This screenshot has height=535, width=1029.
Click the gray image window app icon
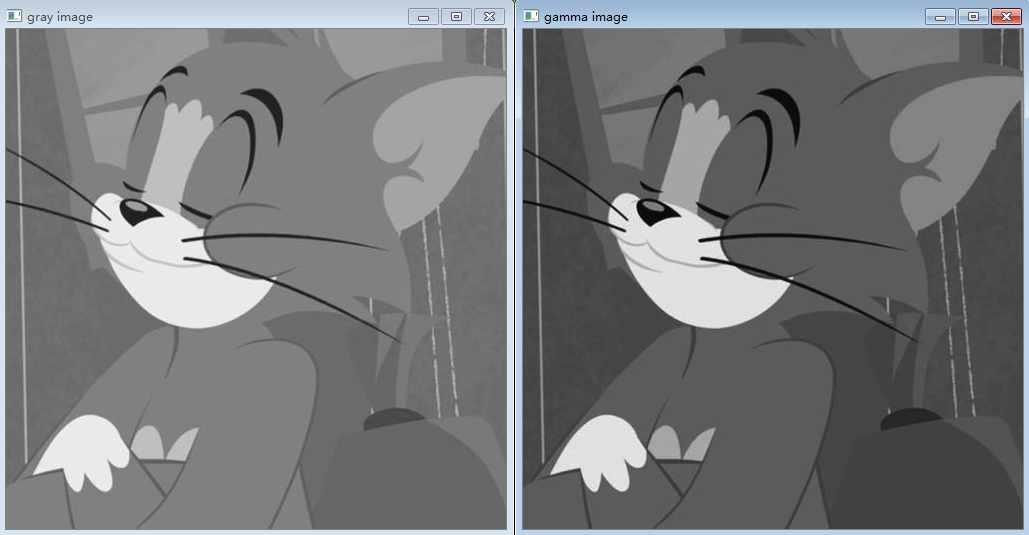(14, 16)
